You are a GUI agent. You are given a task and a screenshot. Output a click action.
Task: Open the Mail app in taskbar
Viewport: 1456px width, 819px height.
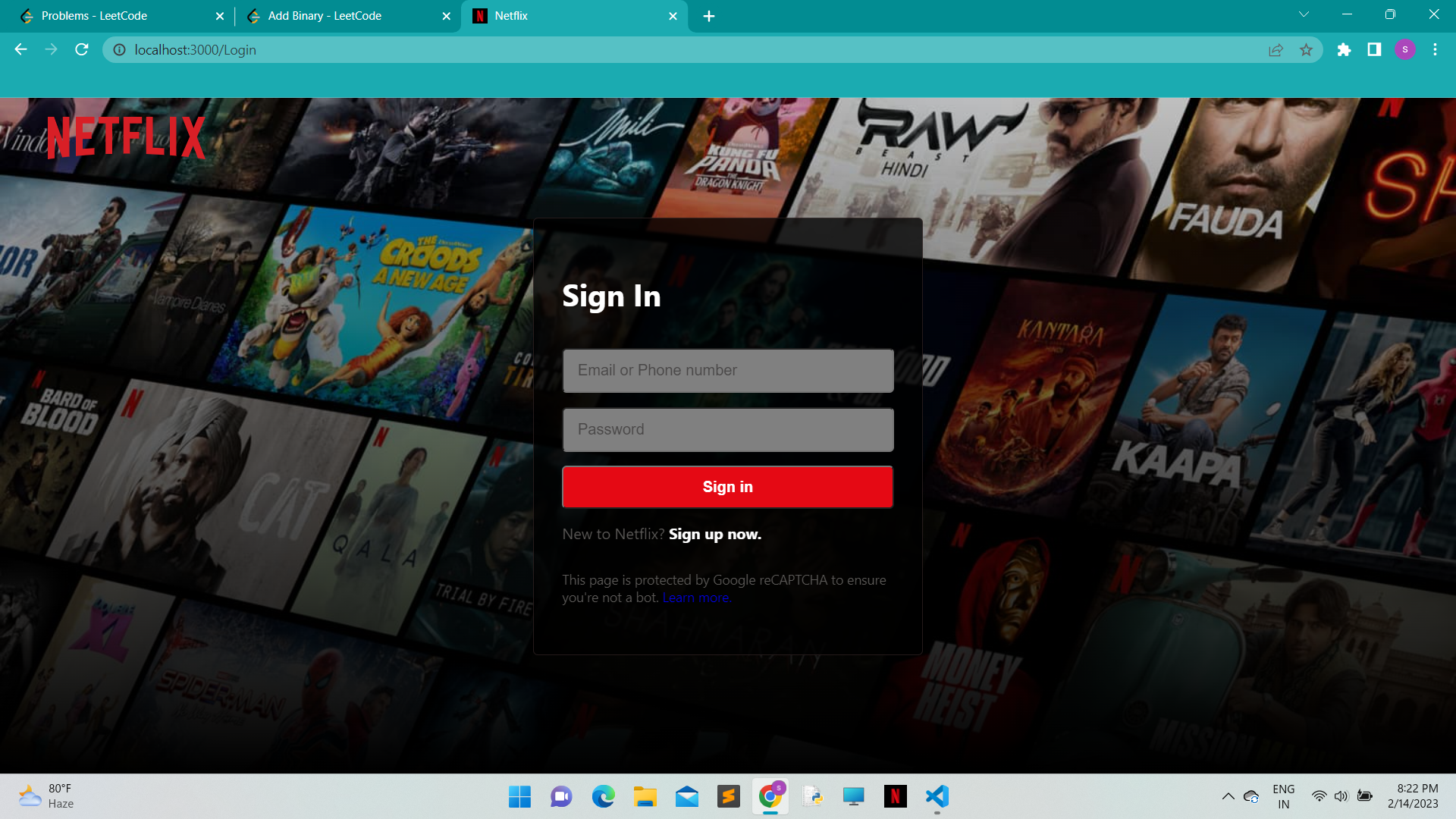point(686,796)
